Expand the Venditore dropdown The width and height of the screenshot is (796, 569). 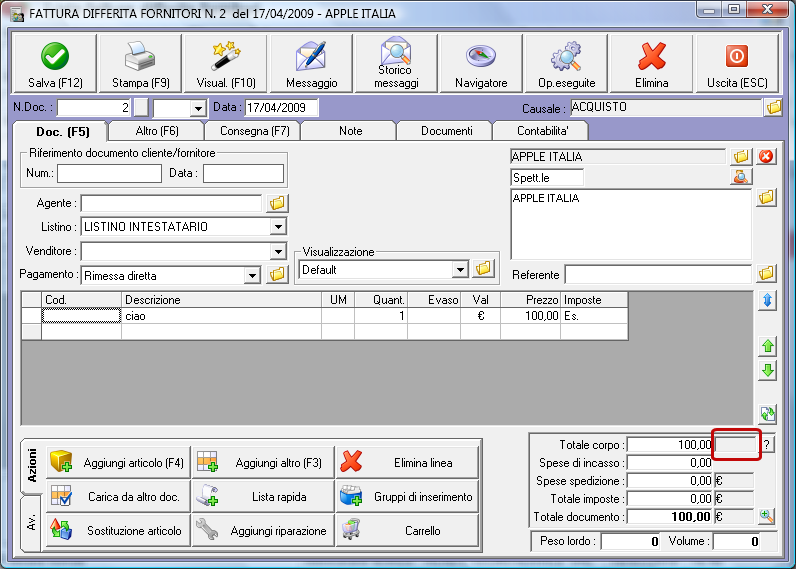278,251
